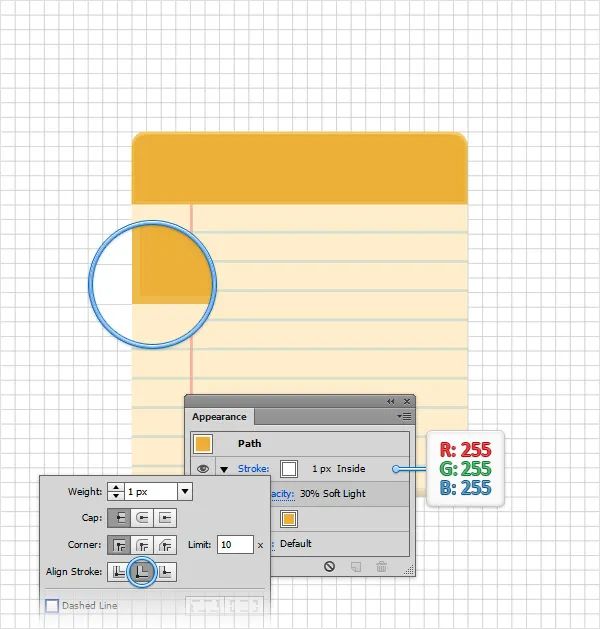Screen dimensions: 600x629
Task: Click the Delete Selected Item trash icon
Action: (381, 566)
